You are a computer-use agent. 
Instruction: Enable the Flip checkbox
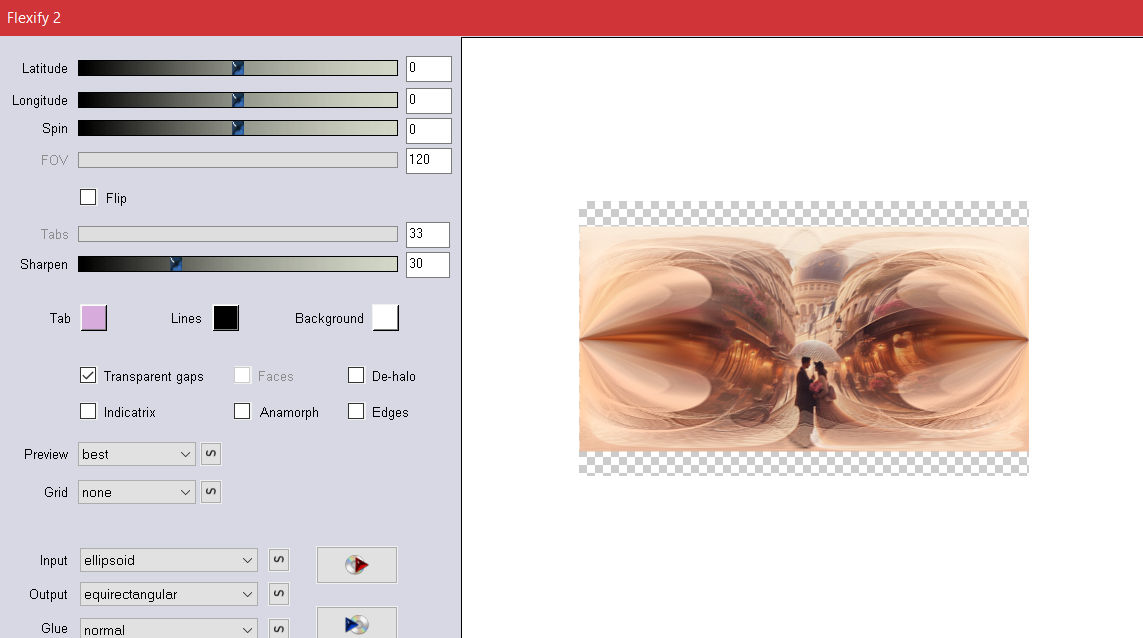tap(88, 197)
